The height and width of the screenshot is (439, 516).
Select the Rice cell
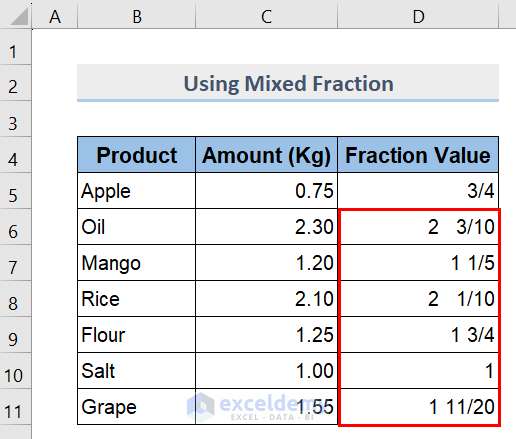click(x=136, y=299)
